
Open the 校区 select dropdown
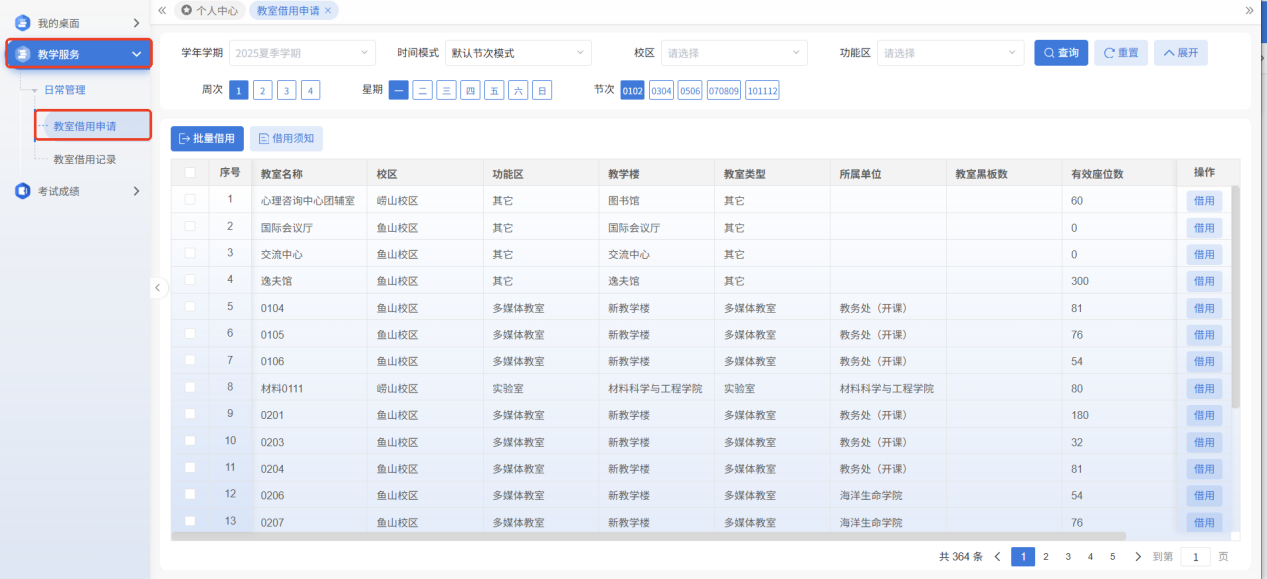[733, 53]
